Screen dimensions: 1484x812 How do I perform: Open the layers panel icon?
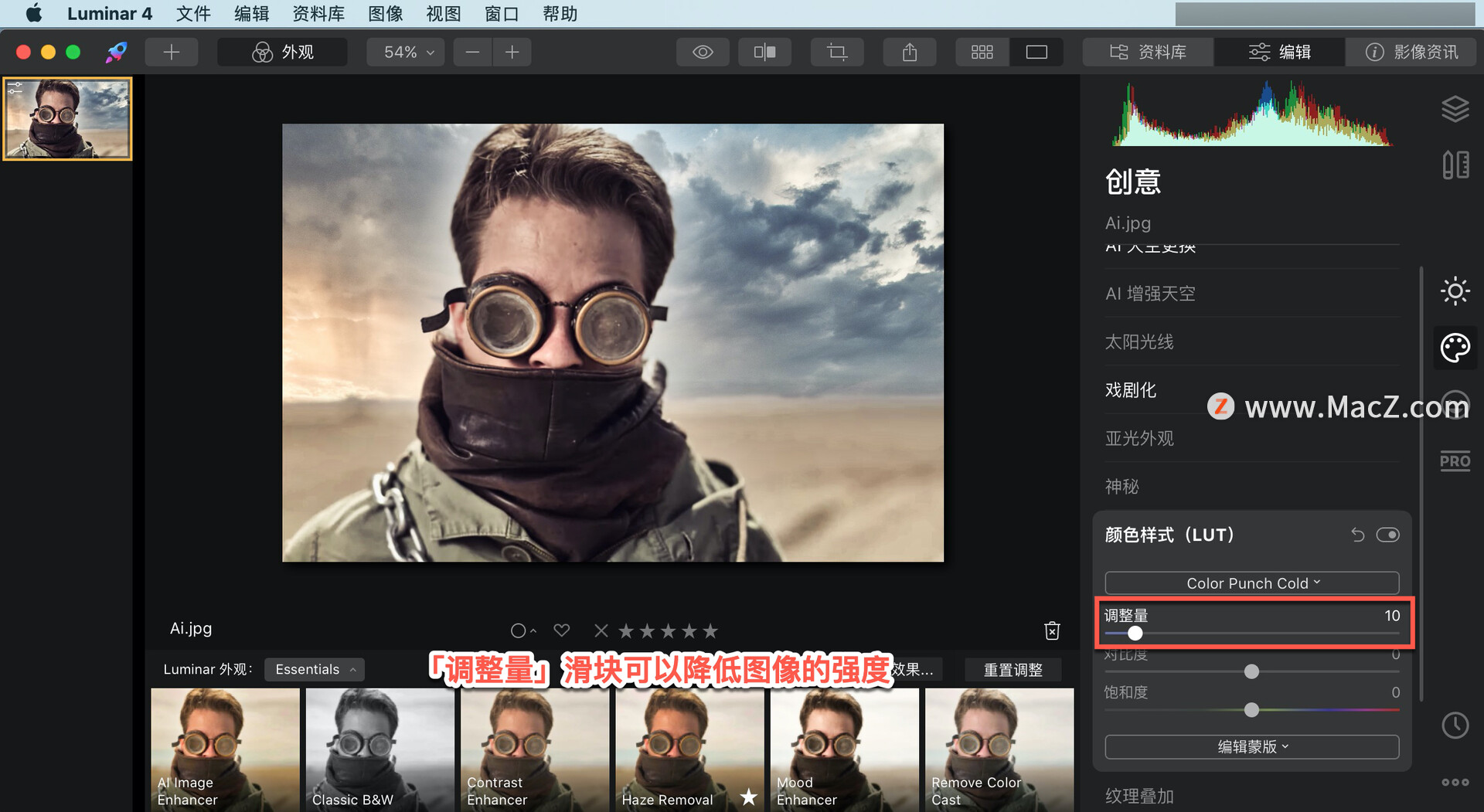coord(1455,109)
